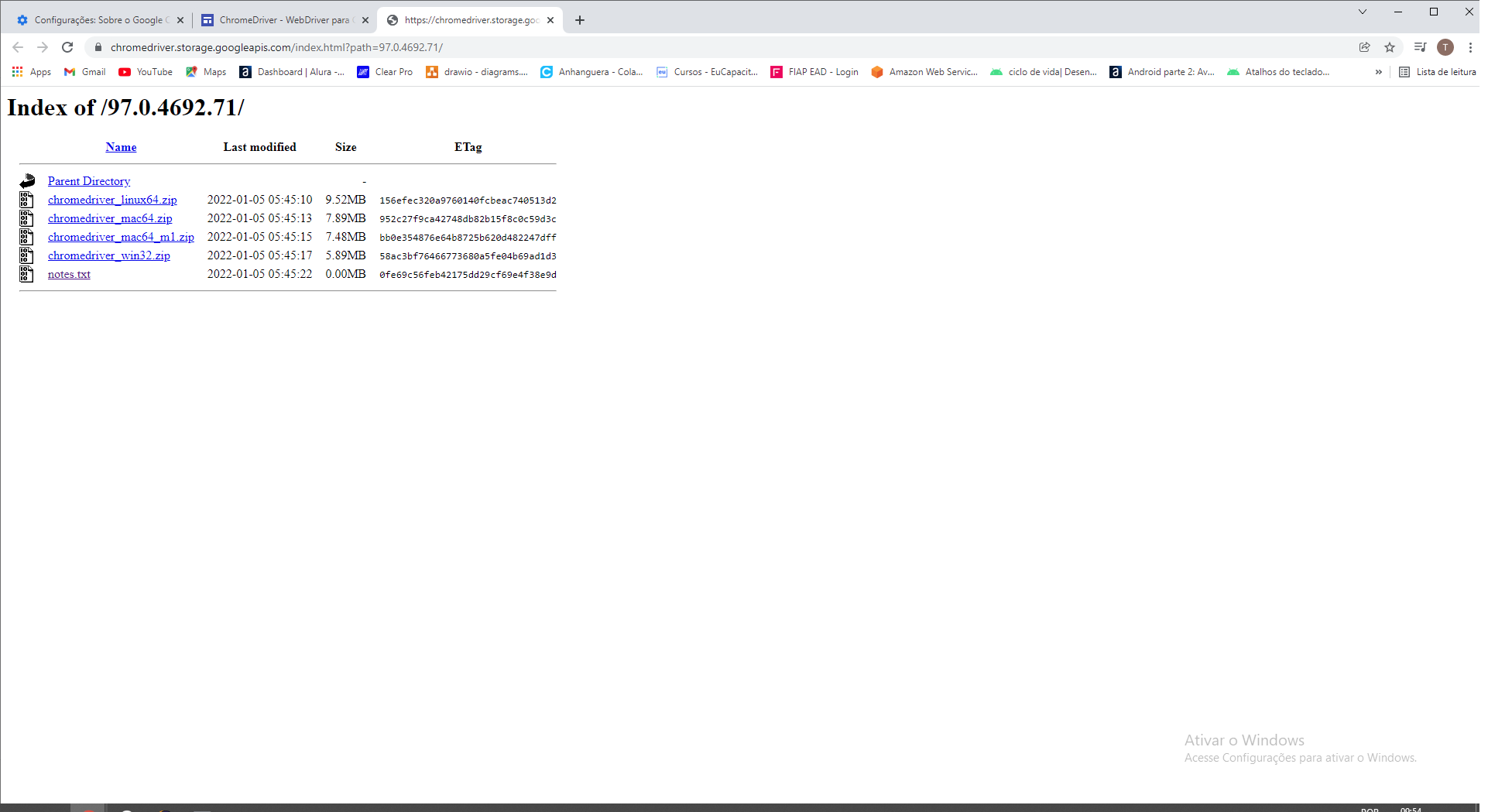Close the Configurações tab
Image resolution: width=1488 pixels, height=812 pixels.
click(x=180, y=20)
